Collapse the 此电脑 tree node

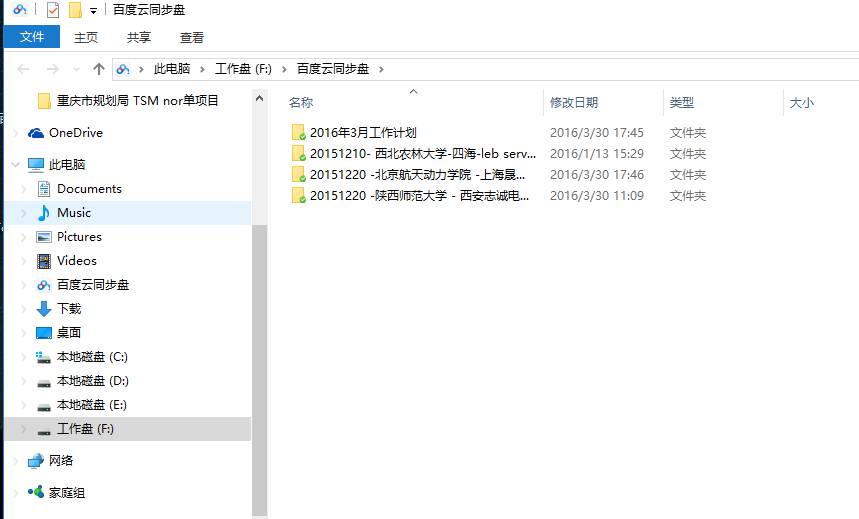click(x=16, y=164)
